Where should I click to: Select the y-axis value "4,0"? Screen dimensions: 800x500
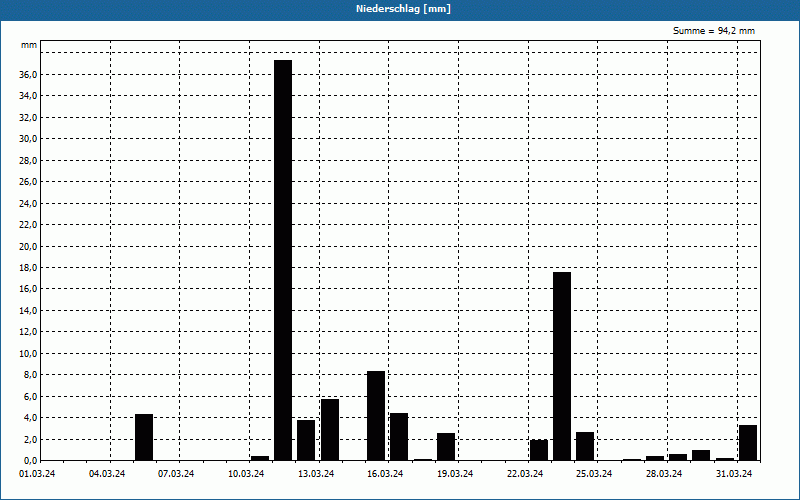tap(30, 418)
